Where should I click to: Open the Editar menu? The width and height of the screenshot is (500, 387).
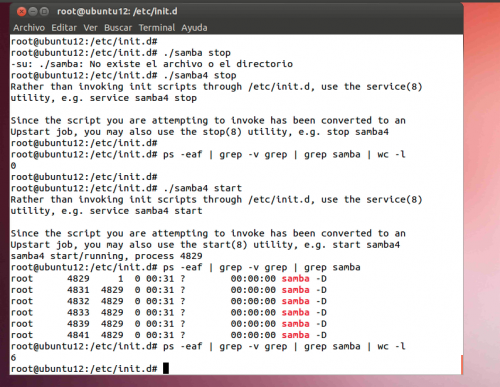(64, 28)
